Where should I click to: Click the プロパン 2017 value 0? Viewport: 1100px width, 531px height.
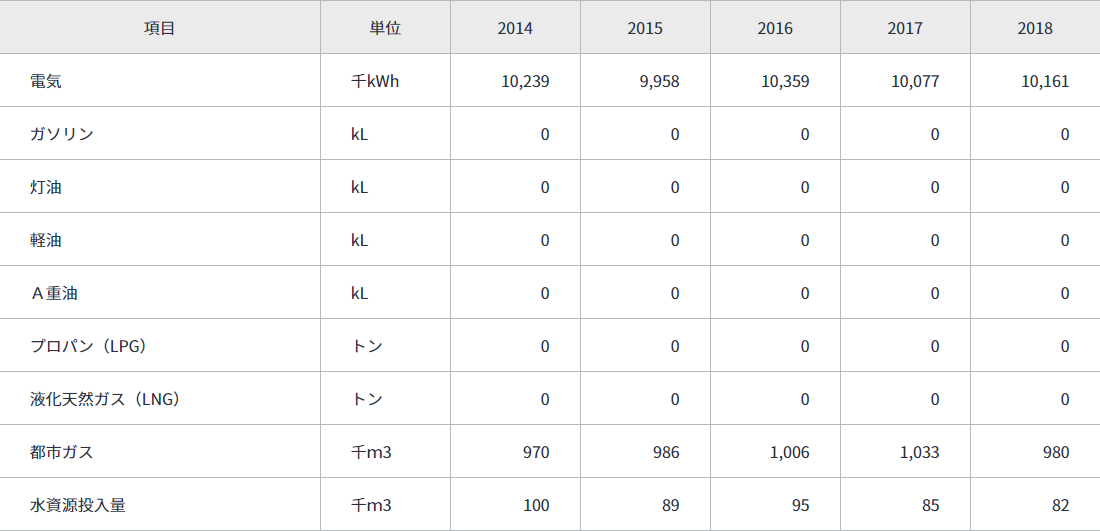(x=935, y=347)
